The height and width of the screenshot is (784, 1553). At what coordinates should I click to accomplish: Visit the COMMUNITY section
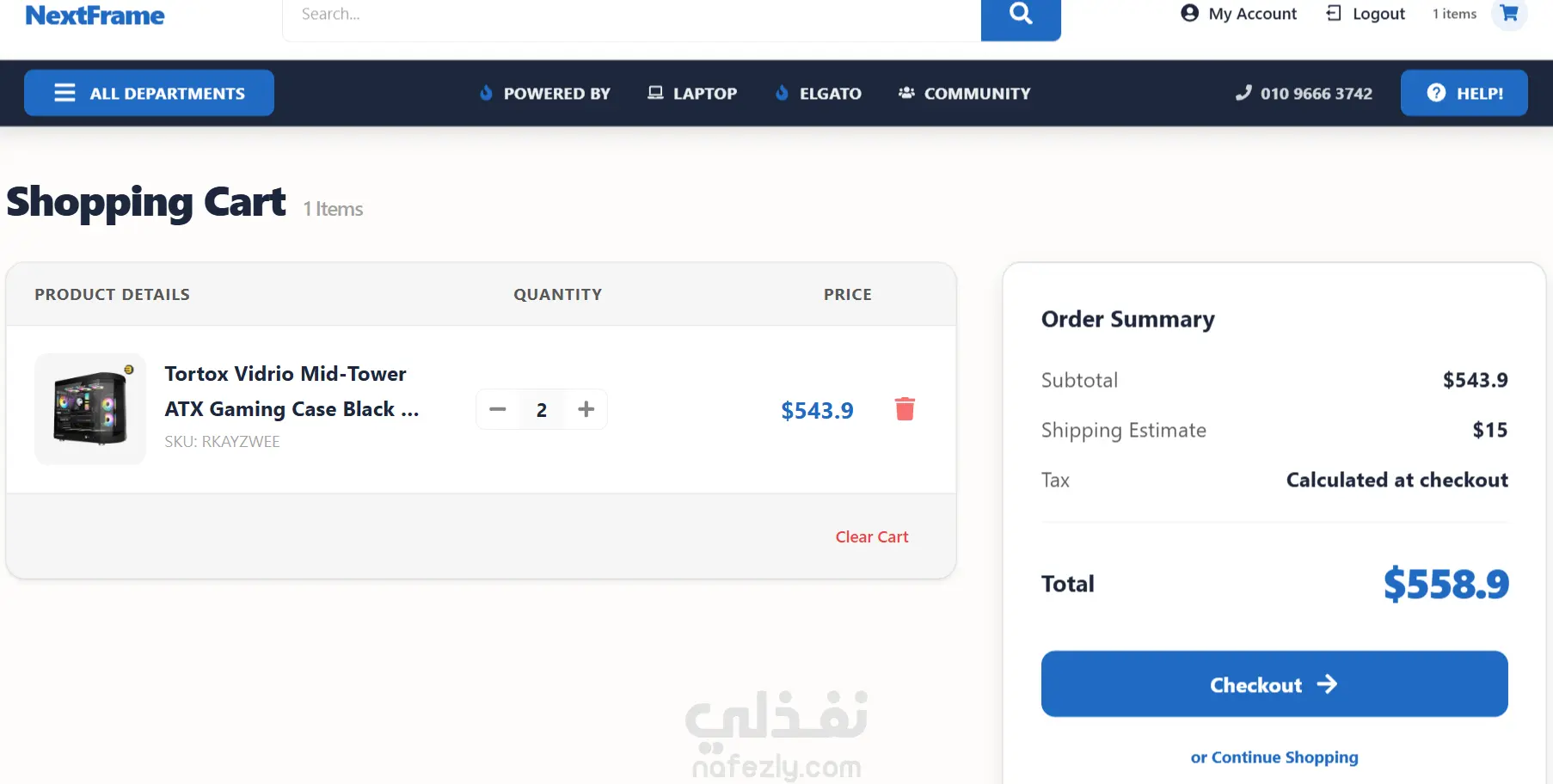pyautogui.click(x=965, y=93)
